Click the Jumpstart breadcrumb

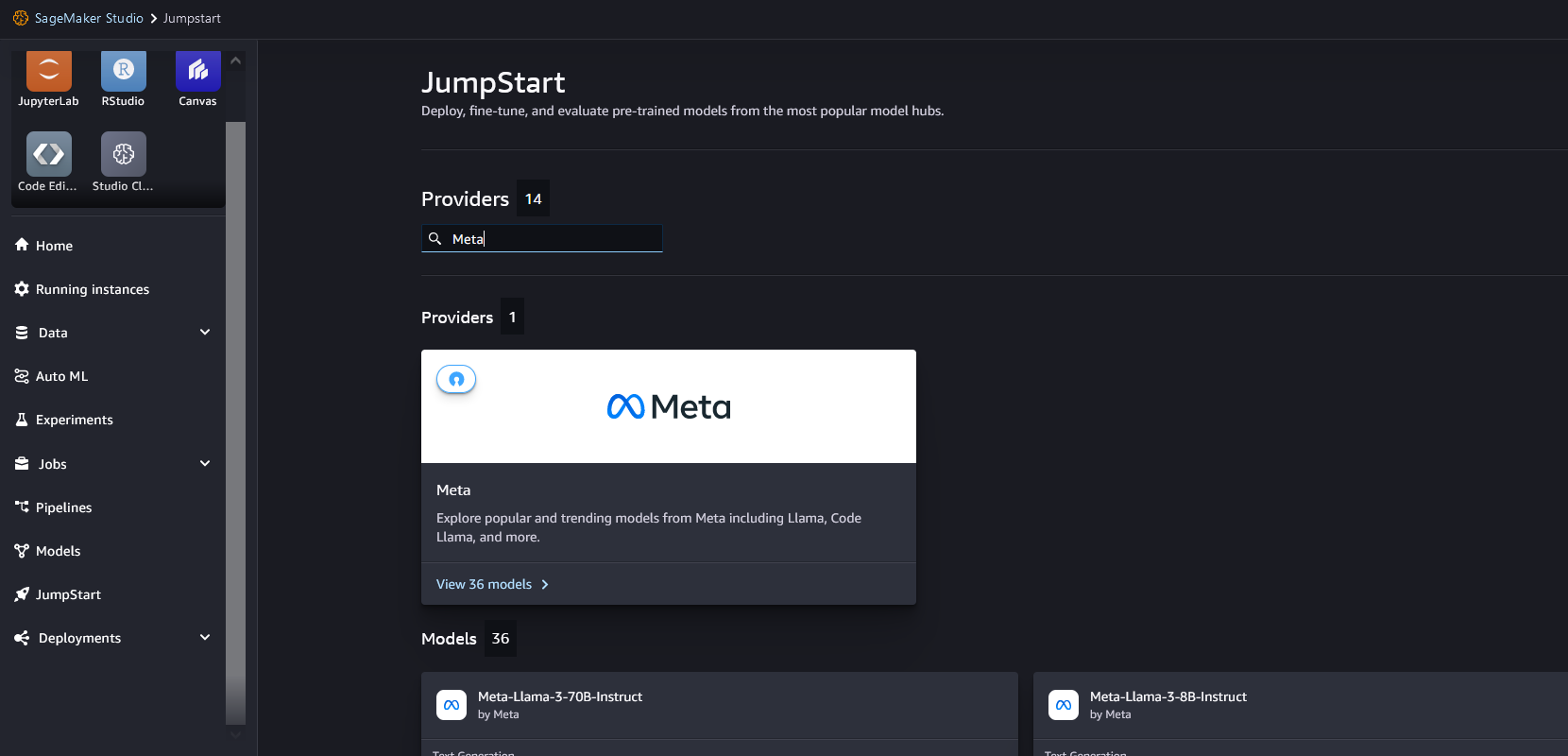click(x=192, y=18)
